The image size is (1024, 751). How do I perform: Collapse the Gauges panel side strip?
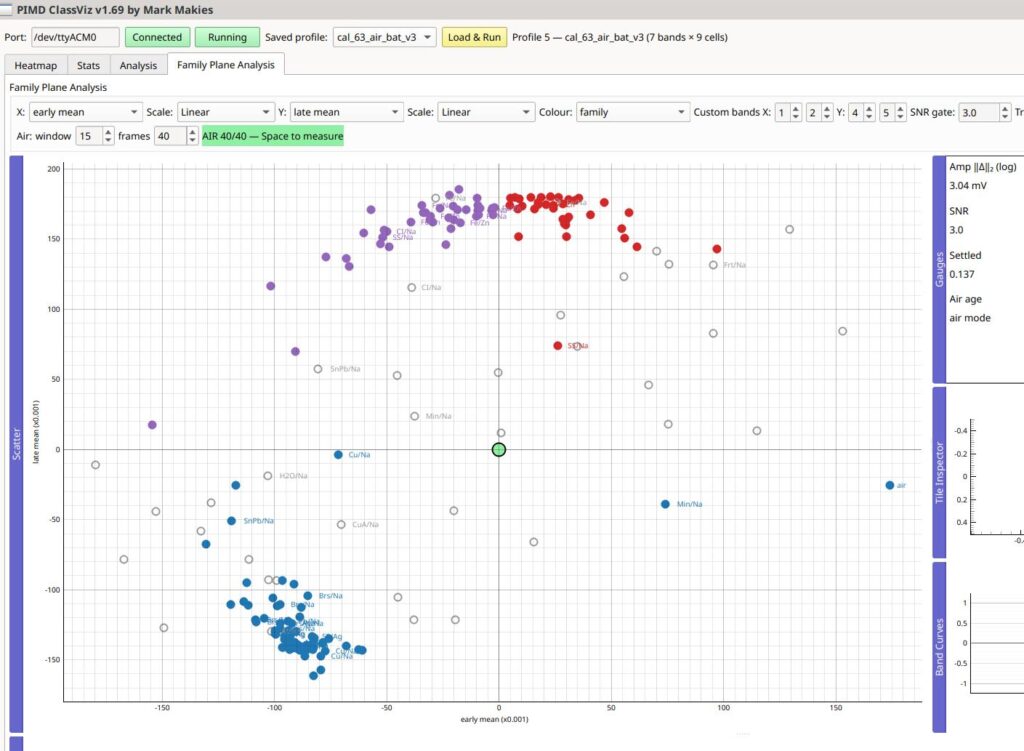click(x=939, y=269)
